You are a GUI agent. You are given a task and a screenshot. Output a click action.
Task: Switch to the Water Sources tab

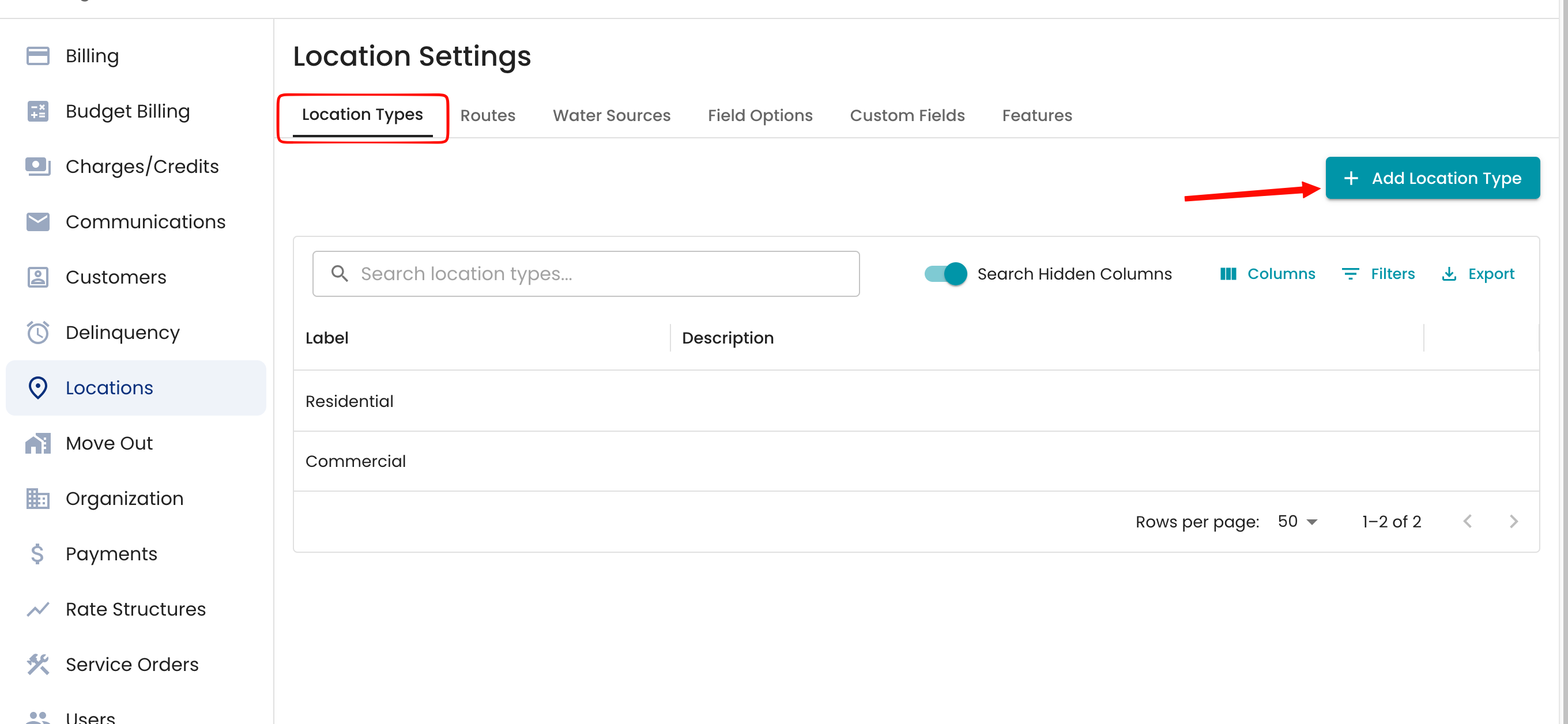611,116
